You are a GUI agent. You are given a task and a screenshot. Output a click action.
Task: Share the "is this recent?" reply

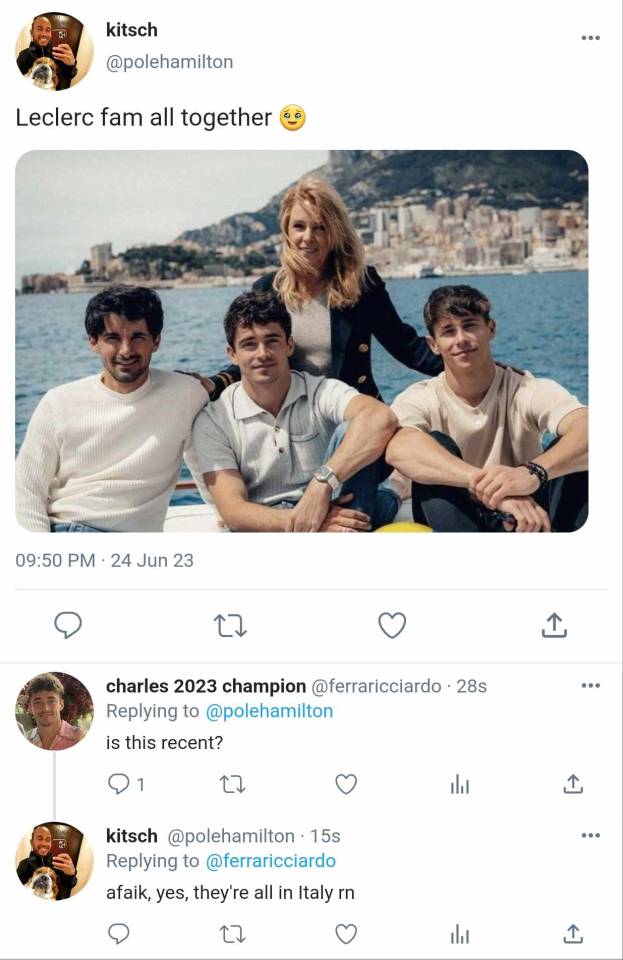[x=573, y=785]
